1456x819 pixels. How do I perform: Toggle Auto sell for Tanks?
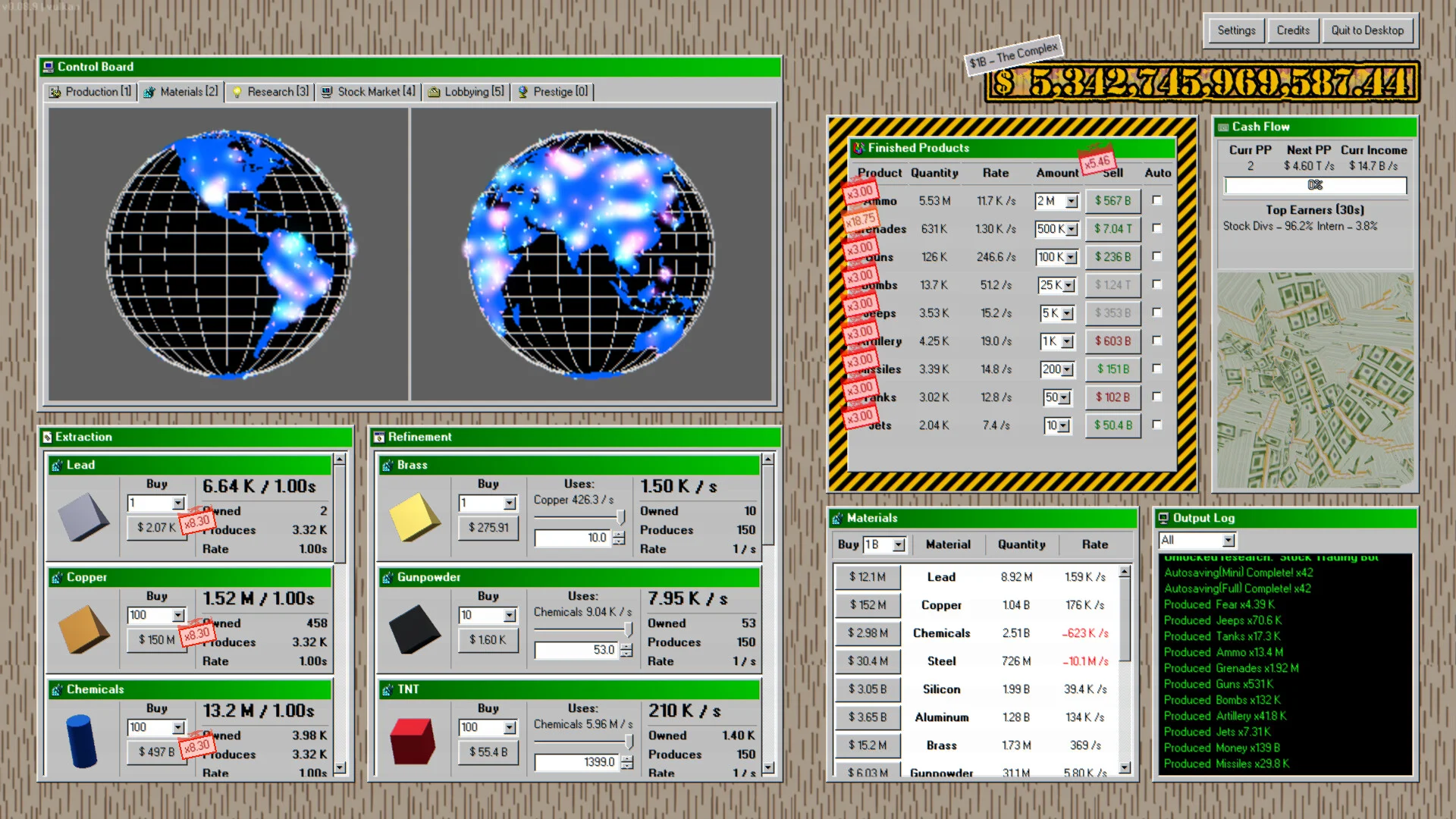point(1158,397)
